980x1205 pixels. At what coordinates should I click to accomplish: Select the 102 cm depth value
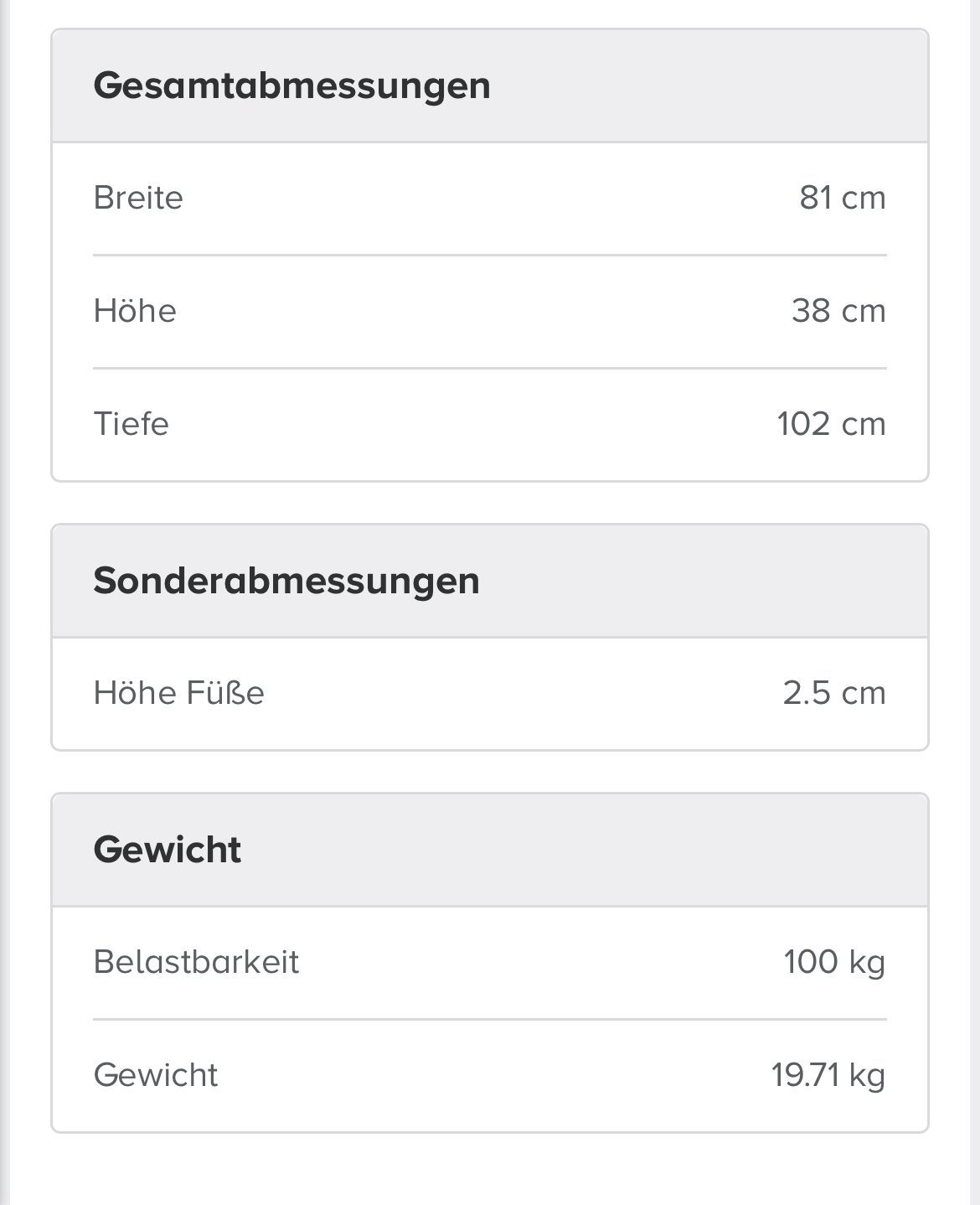tap(831, 424)
